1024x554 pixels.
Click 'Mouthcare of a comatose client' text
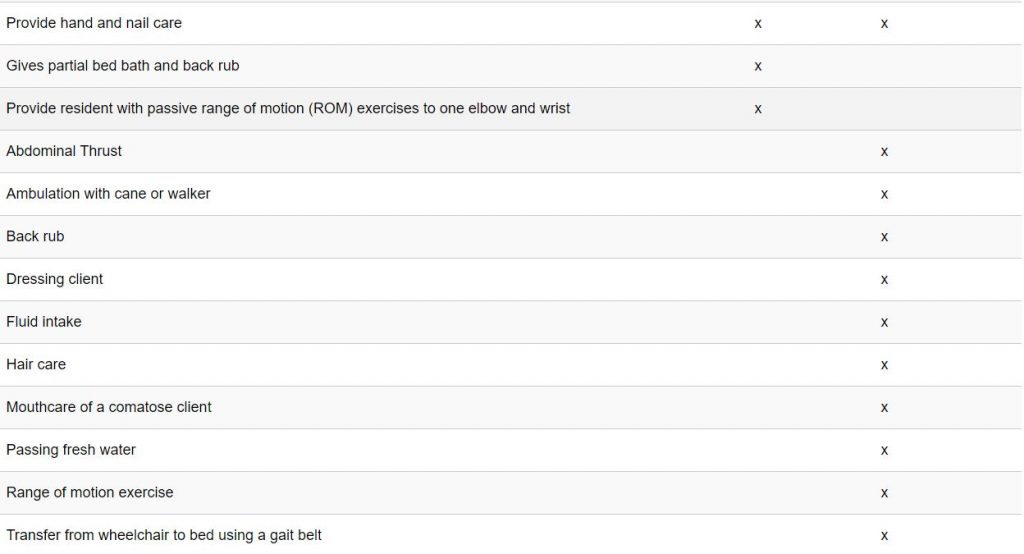pyautogui.click(x=109, y=407)
